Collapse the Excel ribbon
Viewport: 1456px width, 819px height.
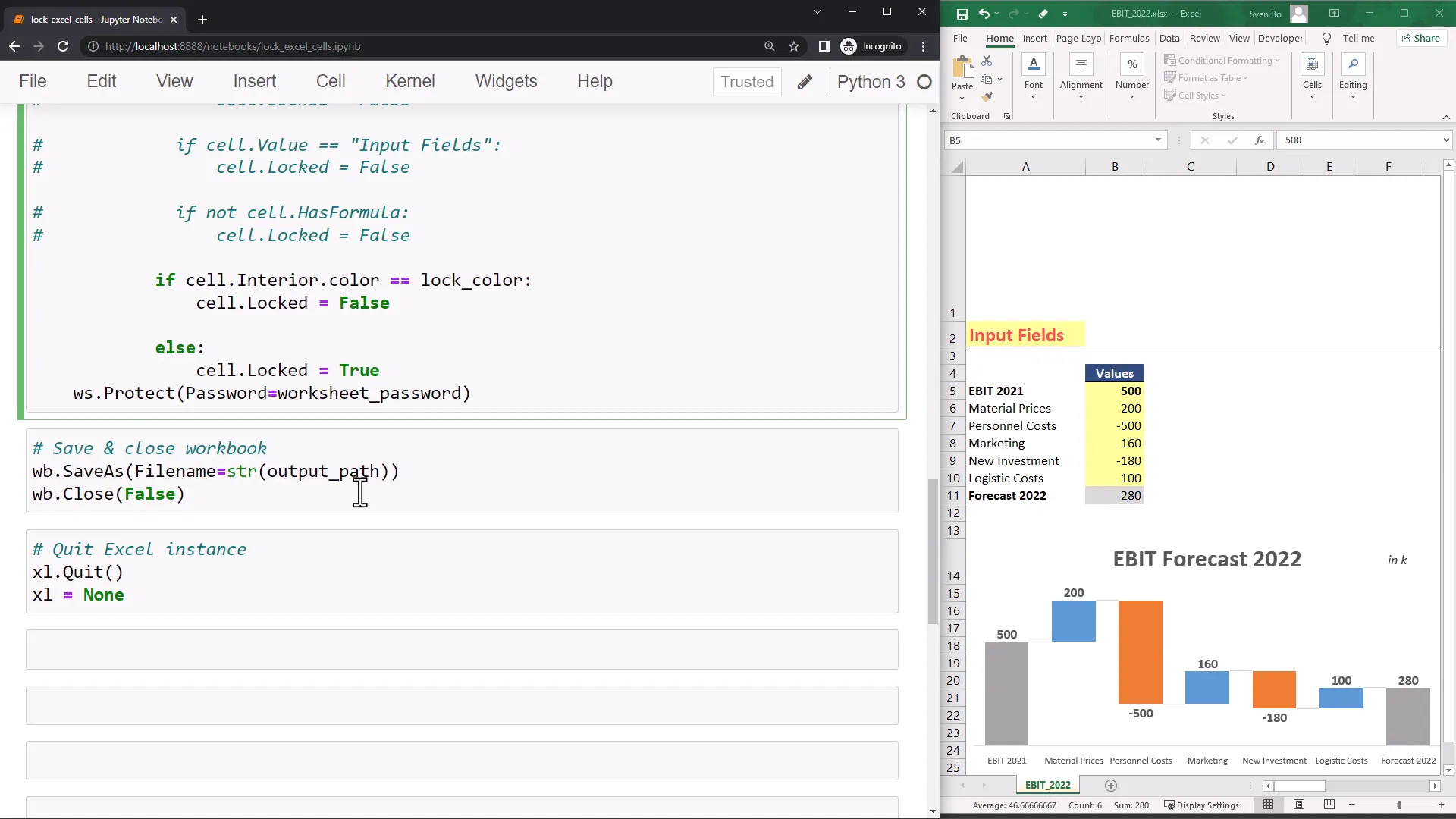(x=1446, y=117)
